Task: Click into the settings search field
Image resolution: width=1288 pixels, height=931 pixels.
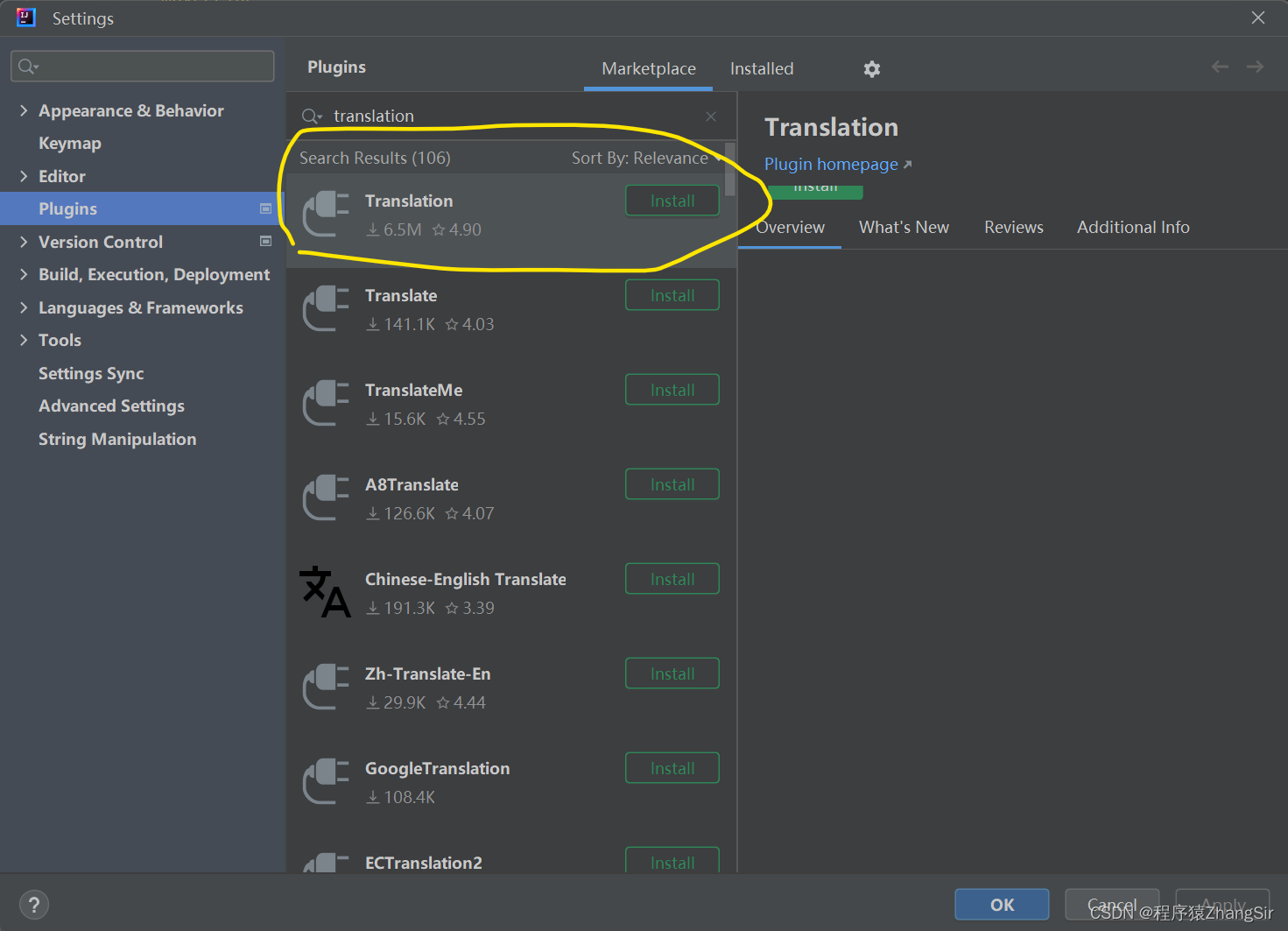Action: [143, 67]
